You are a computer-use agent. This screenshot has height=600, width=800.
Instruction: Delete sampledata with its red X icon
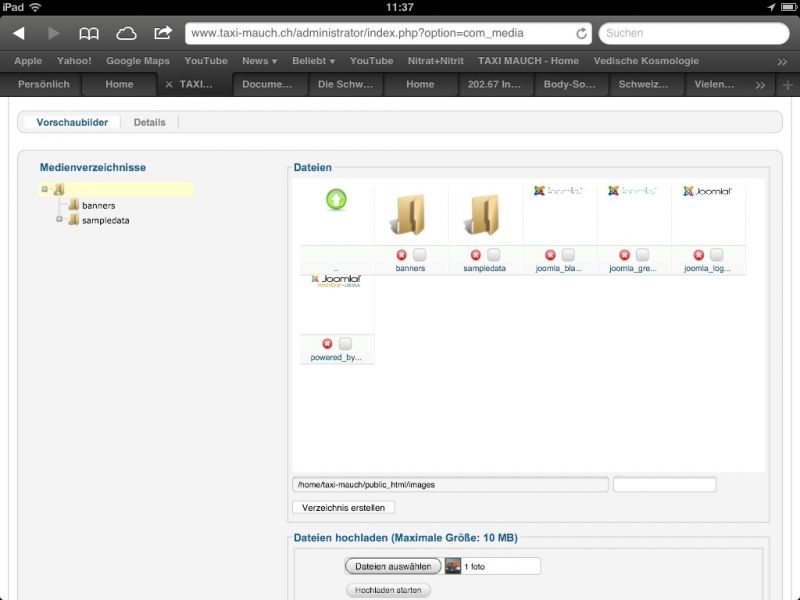tap(476, 255)
